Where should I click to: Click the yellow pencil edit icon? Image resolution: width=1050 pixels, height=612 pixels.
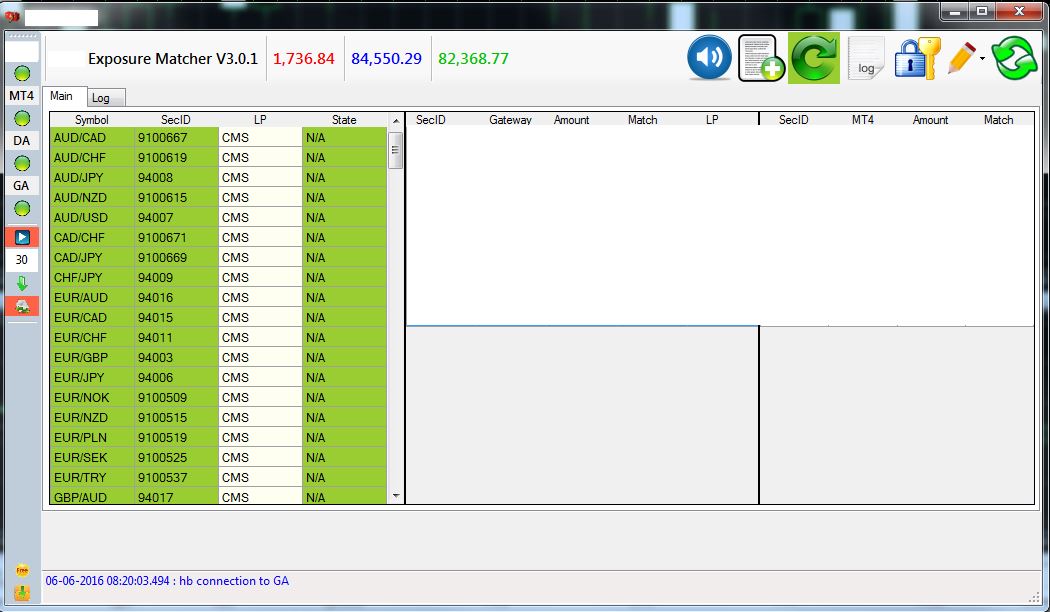click(x=960, y=58)
